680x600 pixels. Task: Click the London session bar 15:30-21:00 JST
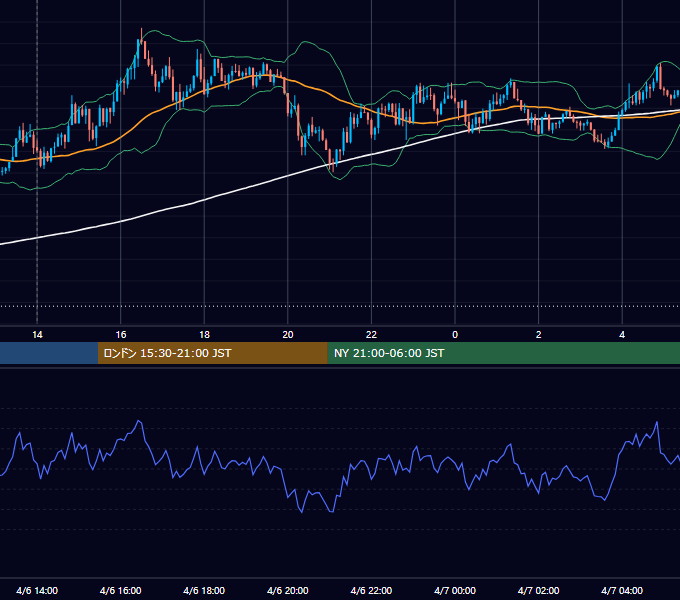pyautogui.click(x=212, y=353)
